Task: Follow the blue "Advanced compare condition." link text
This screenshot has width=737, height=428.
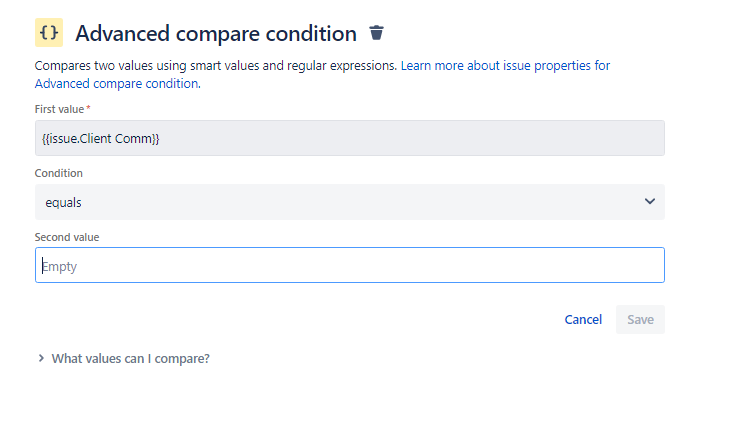Action: (x=118, y=84)
